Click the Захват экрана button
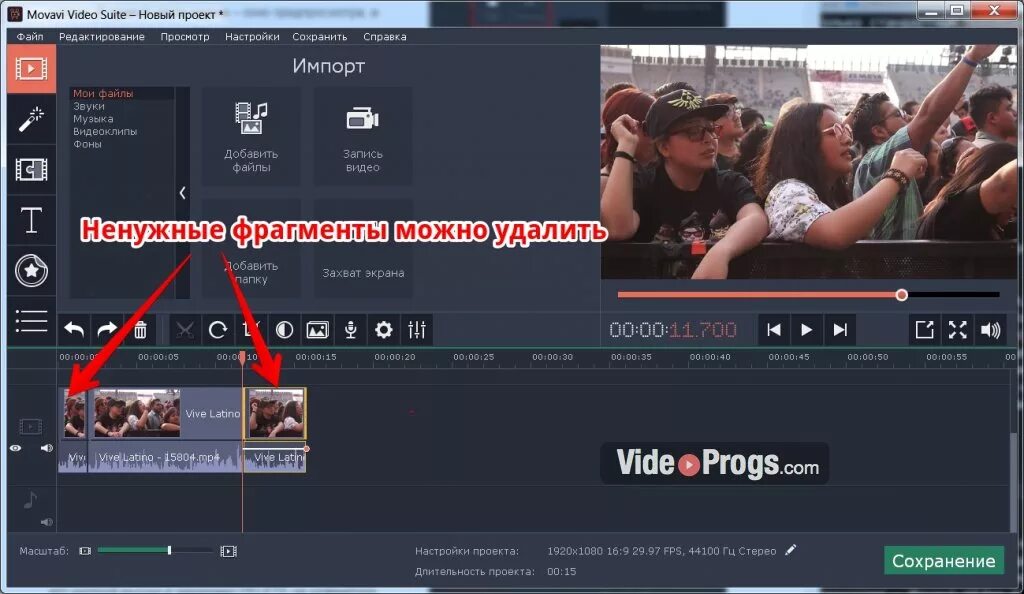Image resolution: width=1024 pixels, height=594 pixels. (362, 249)
